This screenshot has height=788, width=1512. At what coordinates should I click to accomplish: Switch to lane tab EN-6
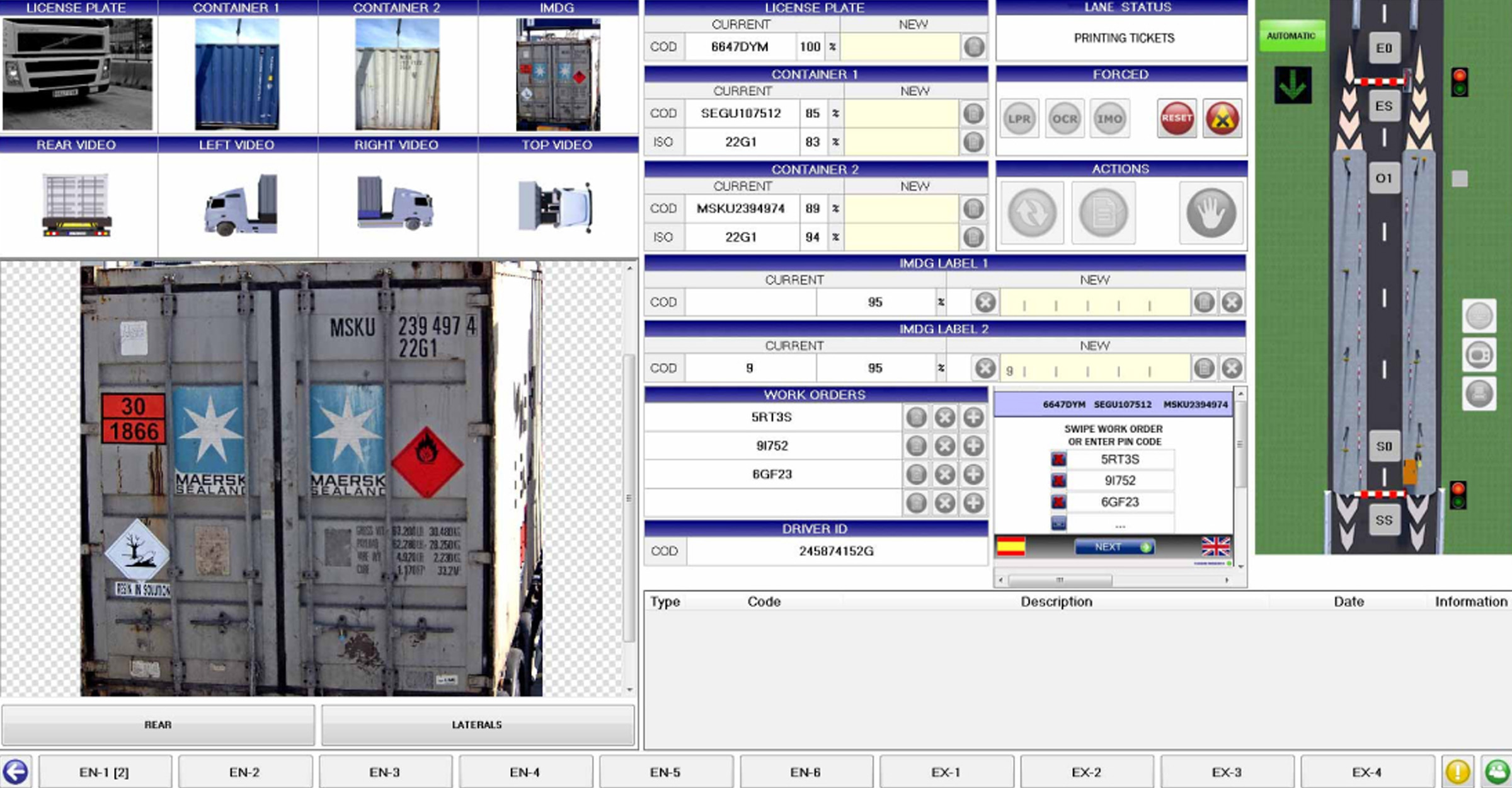(805, 772)
